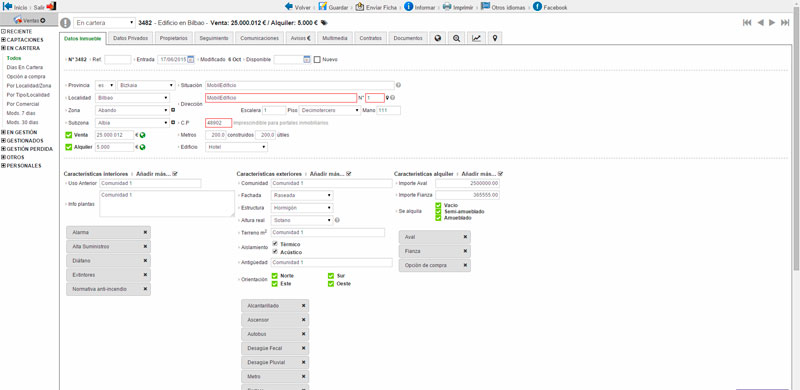
Task: Switch to the Seguimiento tab
Action: tap(214, 38)
